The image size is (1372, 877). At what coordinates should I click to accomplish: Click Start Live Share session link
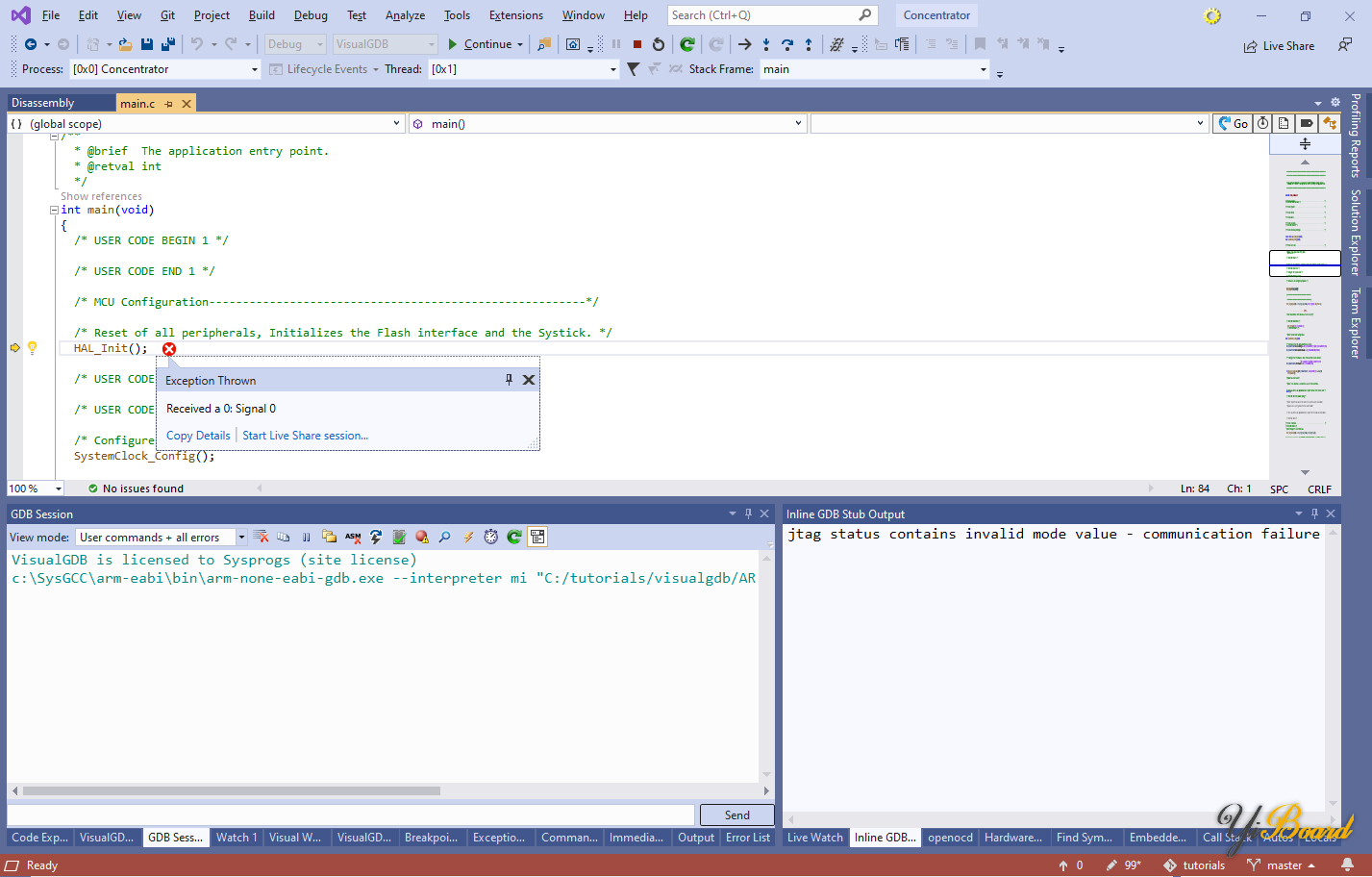(306, 436)
